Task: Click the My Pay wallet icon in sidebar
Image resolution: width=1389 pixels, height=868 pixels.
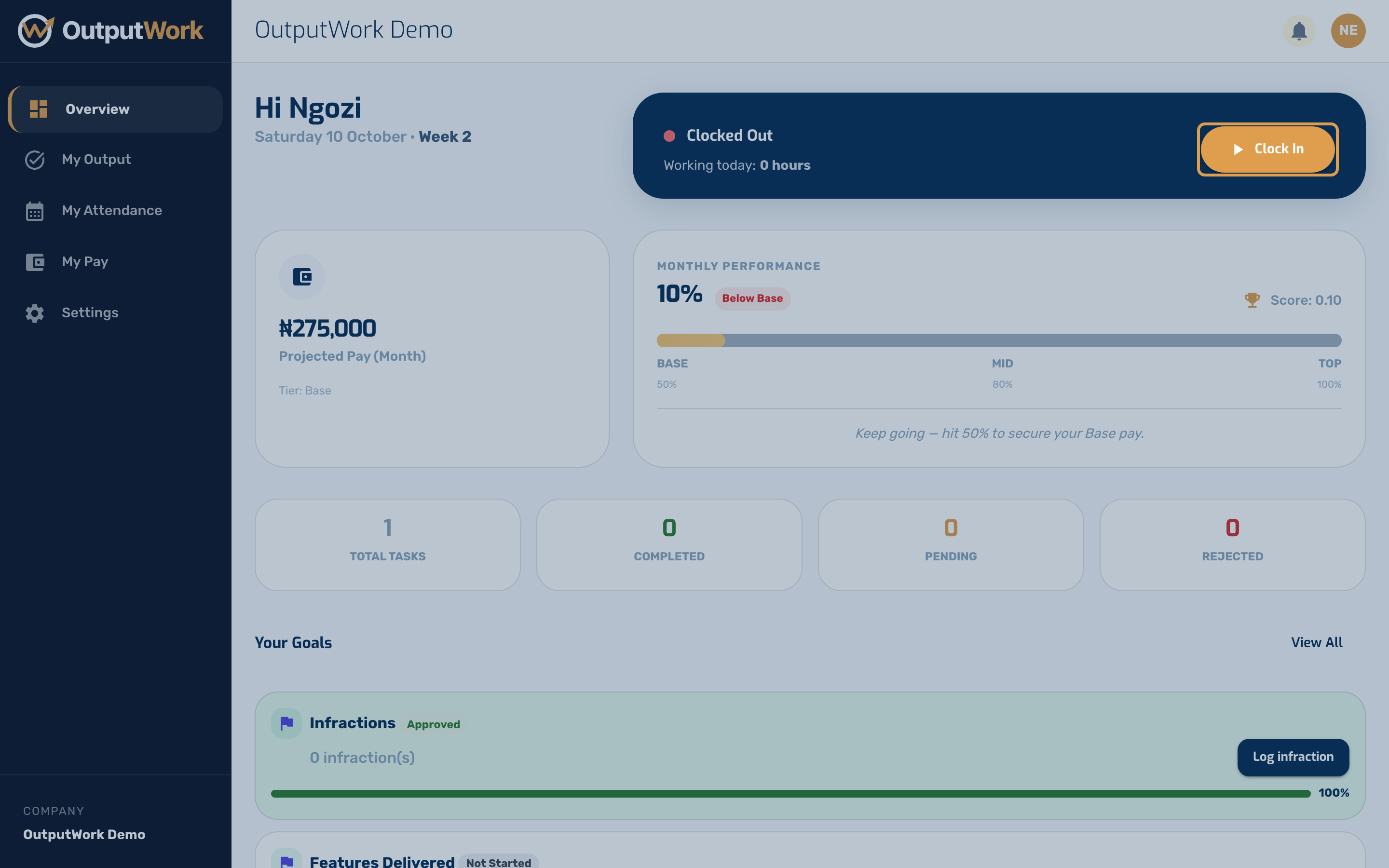Action: (35, 262)
